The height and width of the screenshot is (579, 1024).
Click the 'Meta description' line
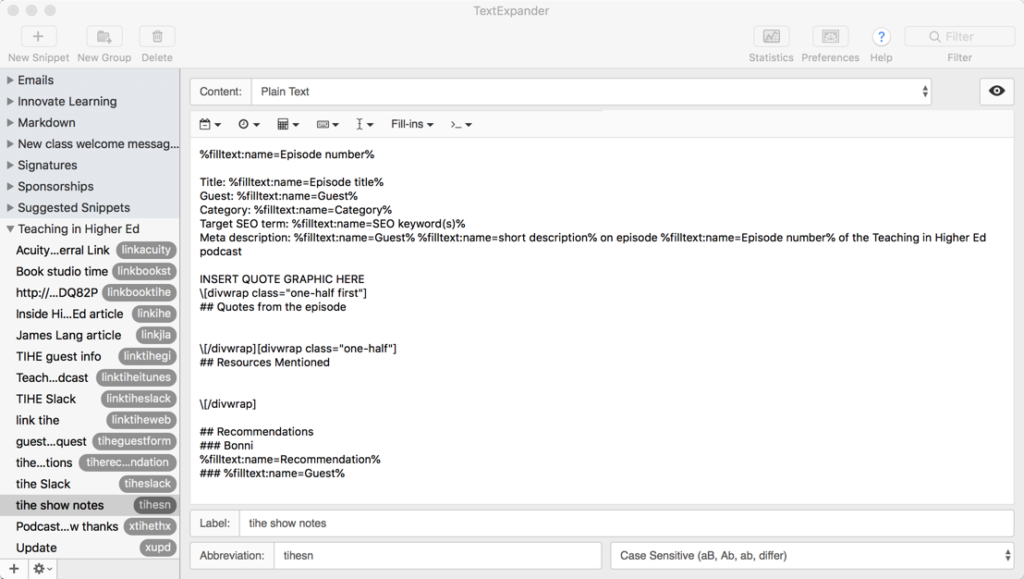(x=593, y=244)
